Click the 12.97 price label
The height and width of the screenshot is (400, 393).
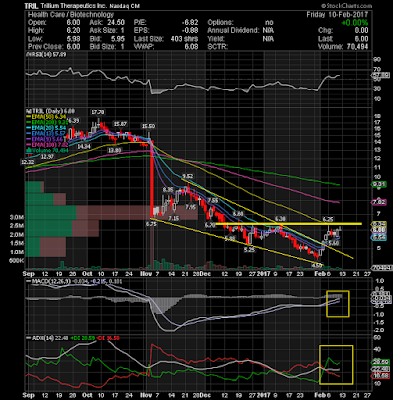[x=47, y=156]
